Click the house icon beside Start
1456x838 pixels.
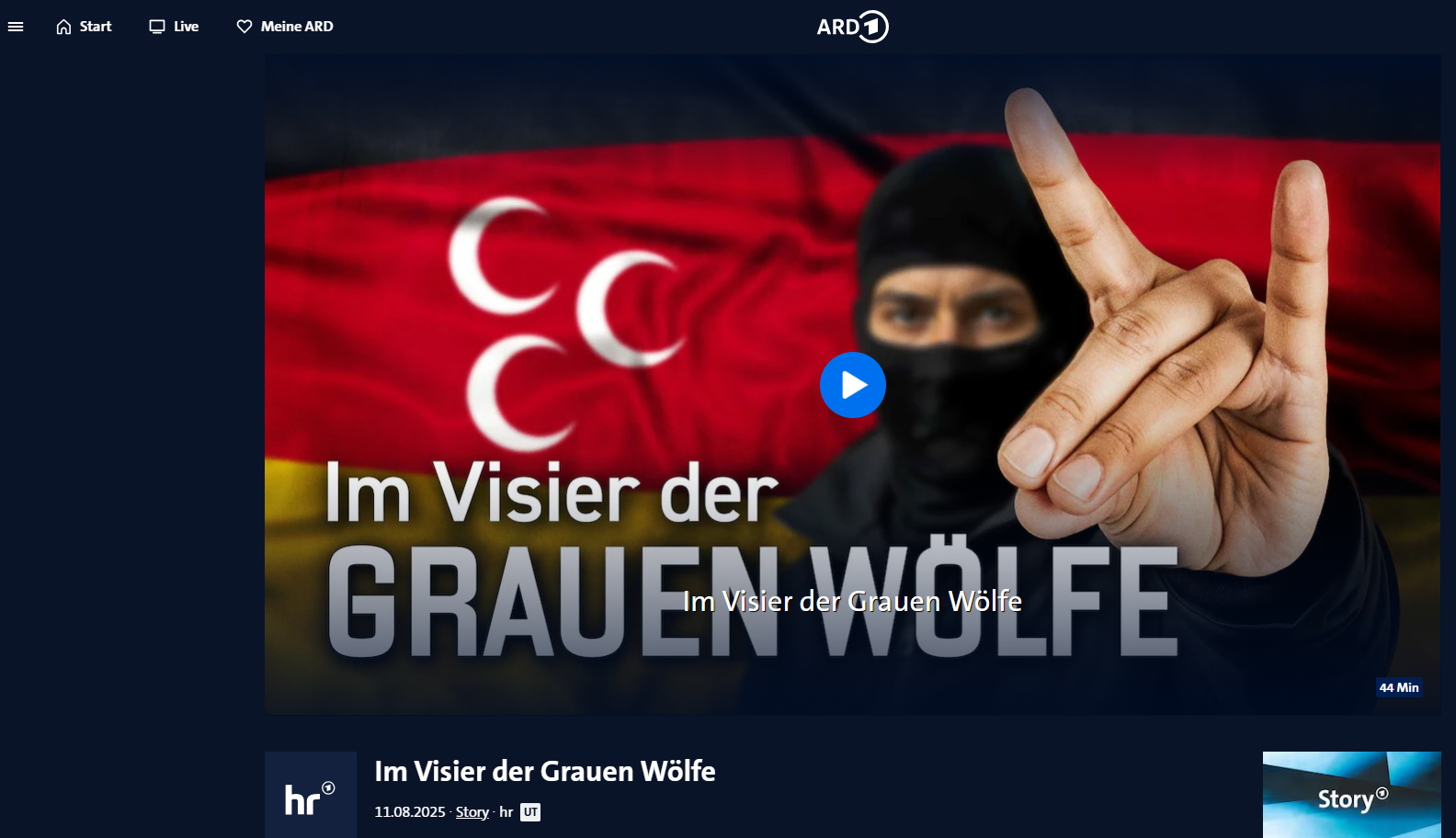pyautogui.click(x=63, y=27)
